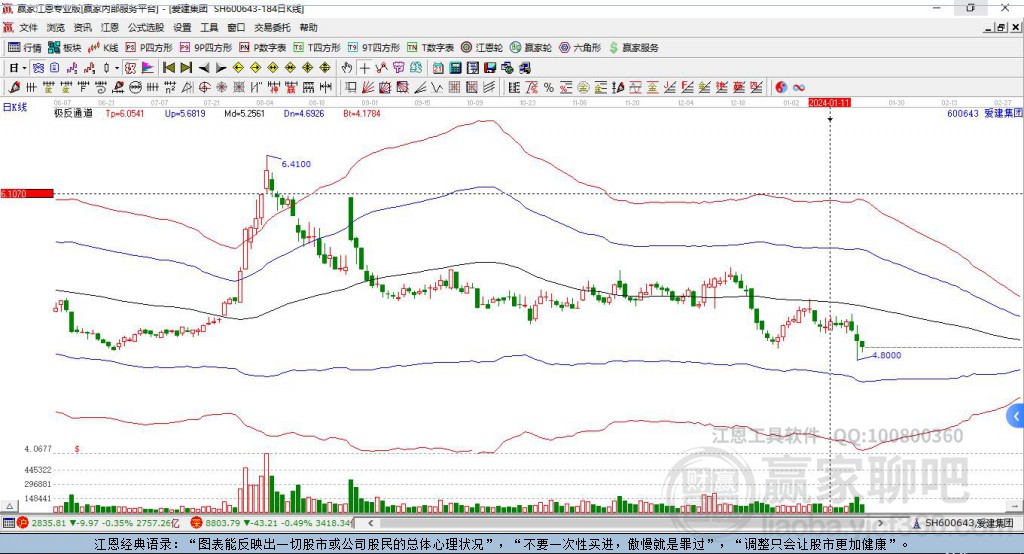Viewport: 1024px width, 554px height.
Task: Click the percent sign tool icon
Action: [x=549, y=88]
